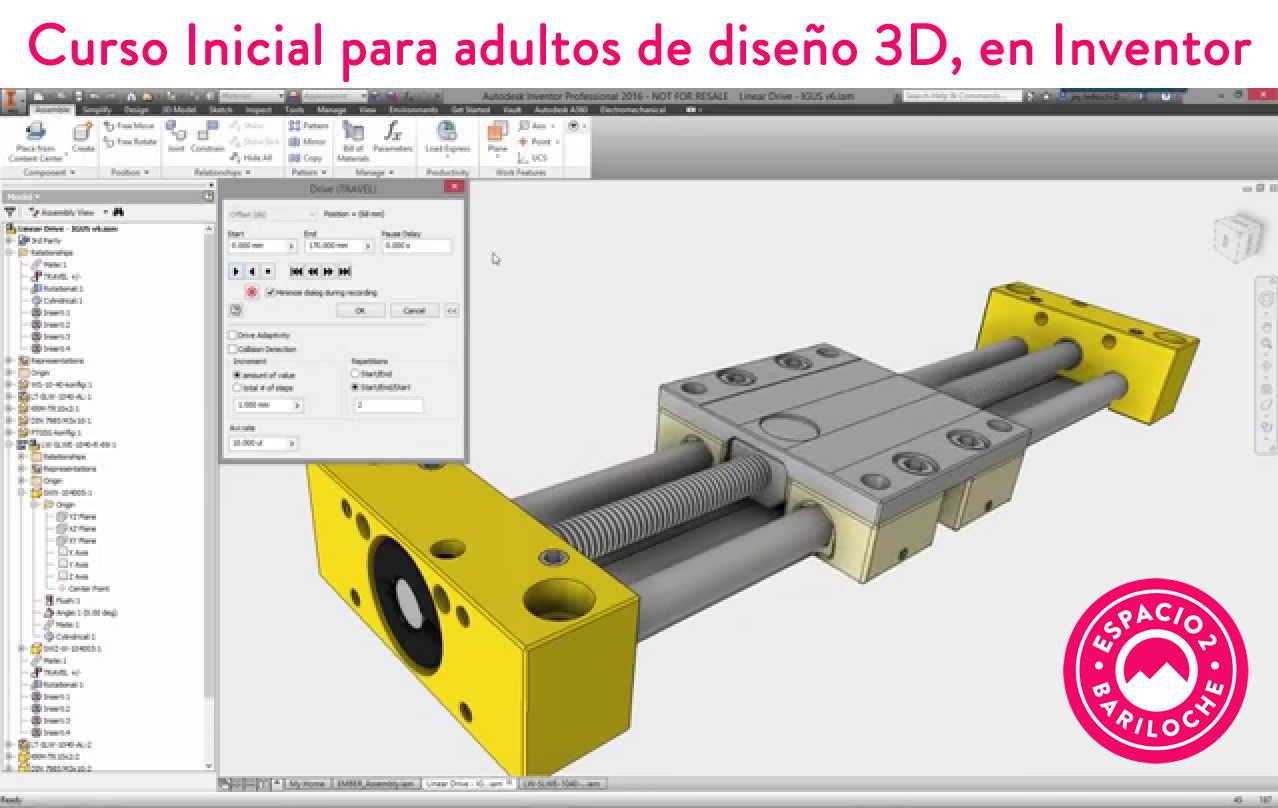Open the My Home document tab
The width and height of the screenshot is (1278, 808).
[x=307, y=784]
